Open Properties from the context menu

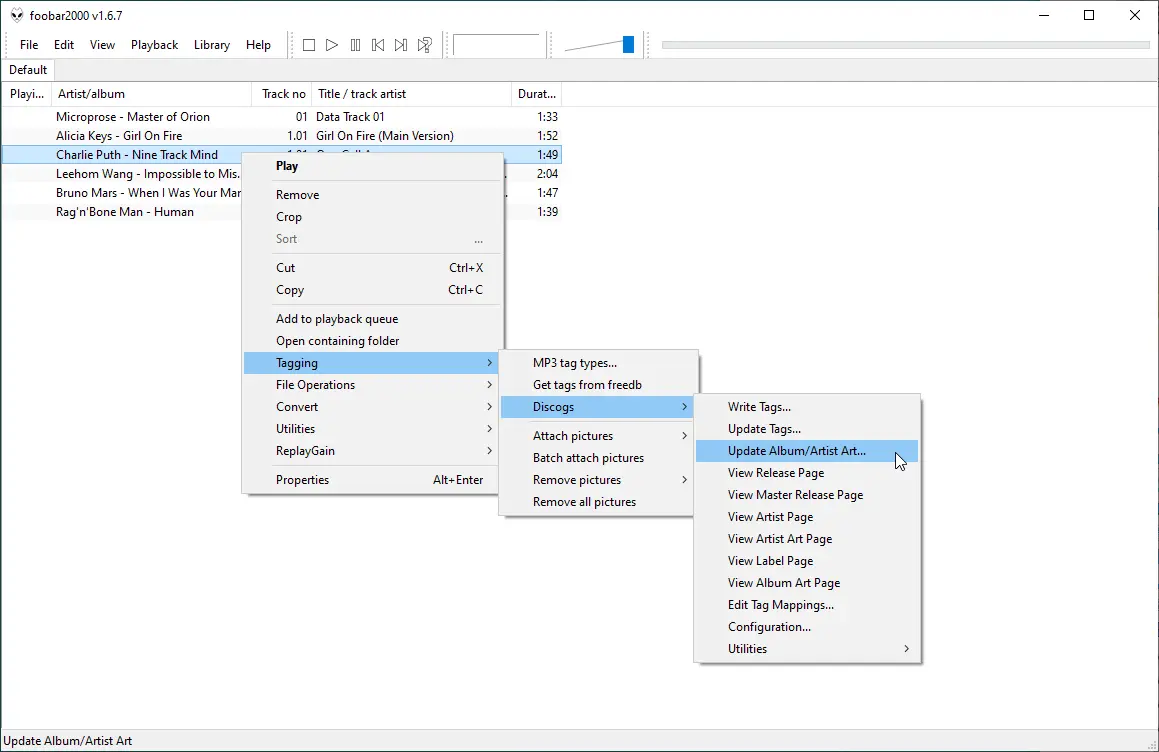tap(302, 480)
